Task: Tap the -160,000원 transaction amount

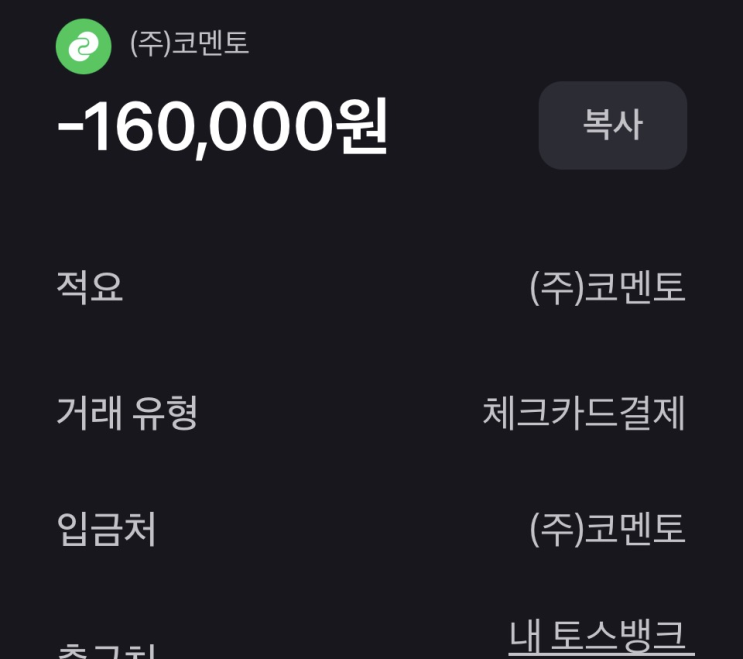Action: [x=222, y=127]
